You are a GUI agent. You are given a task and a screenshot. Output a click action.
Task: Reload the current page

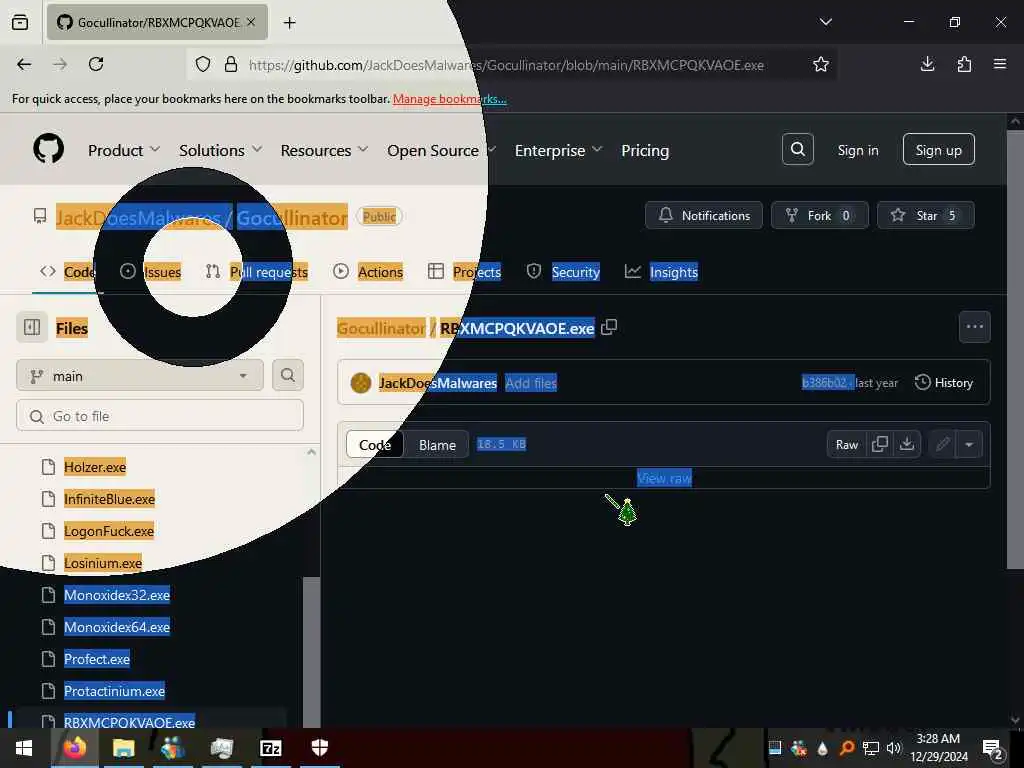tap(96, 64)
